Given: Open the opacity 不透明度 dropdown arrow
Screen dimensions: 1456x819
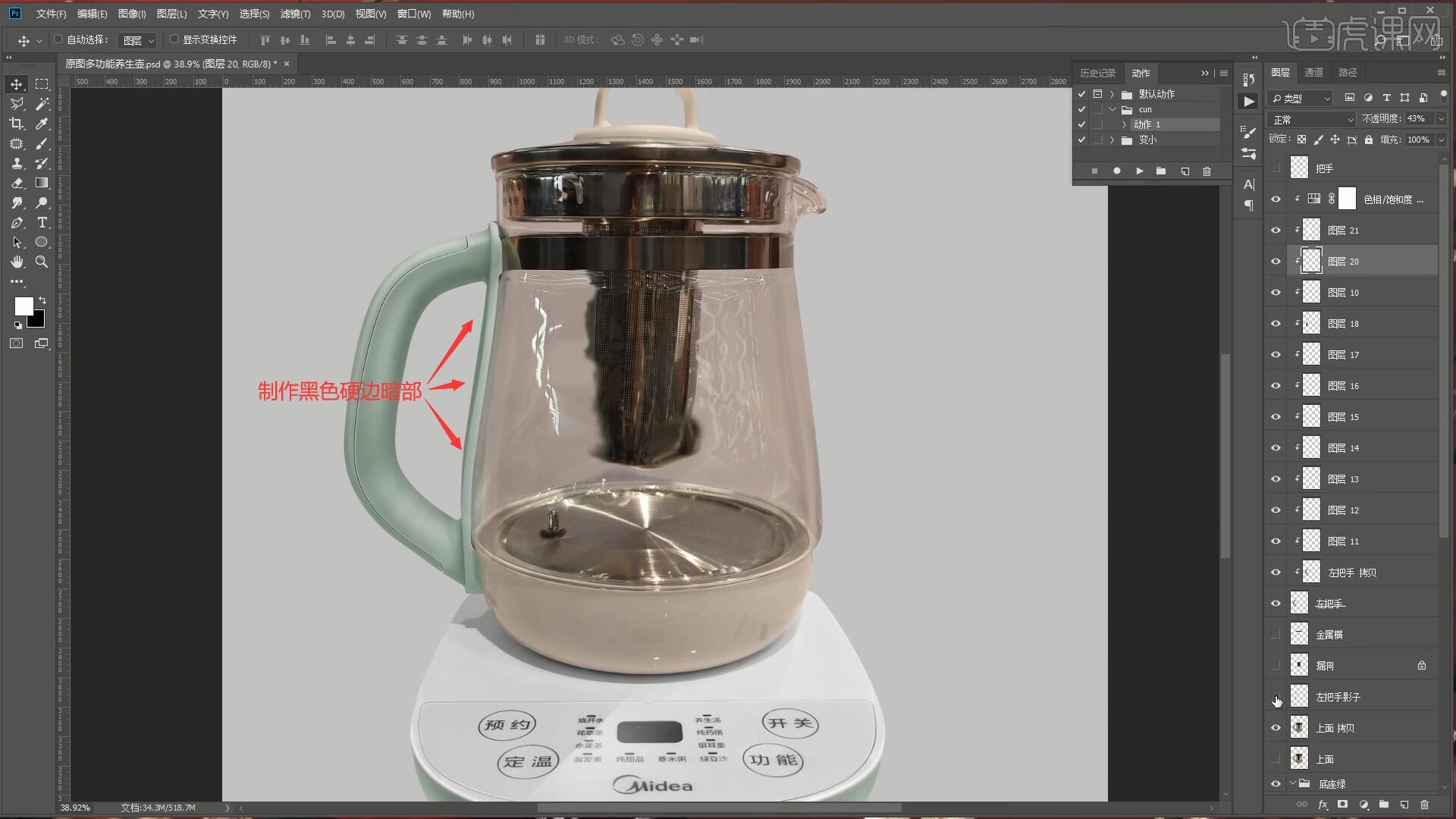Looking at the screenshot, I should pos(1441,119).
